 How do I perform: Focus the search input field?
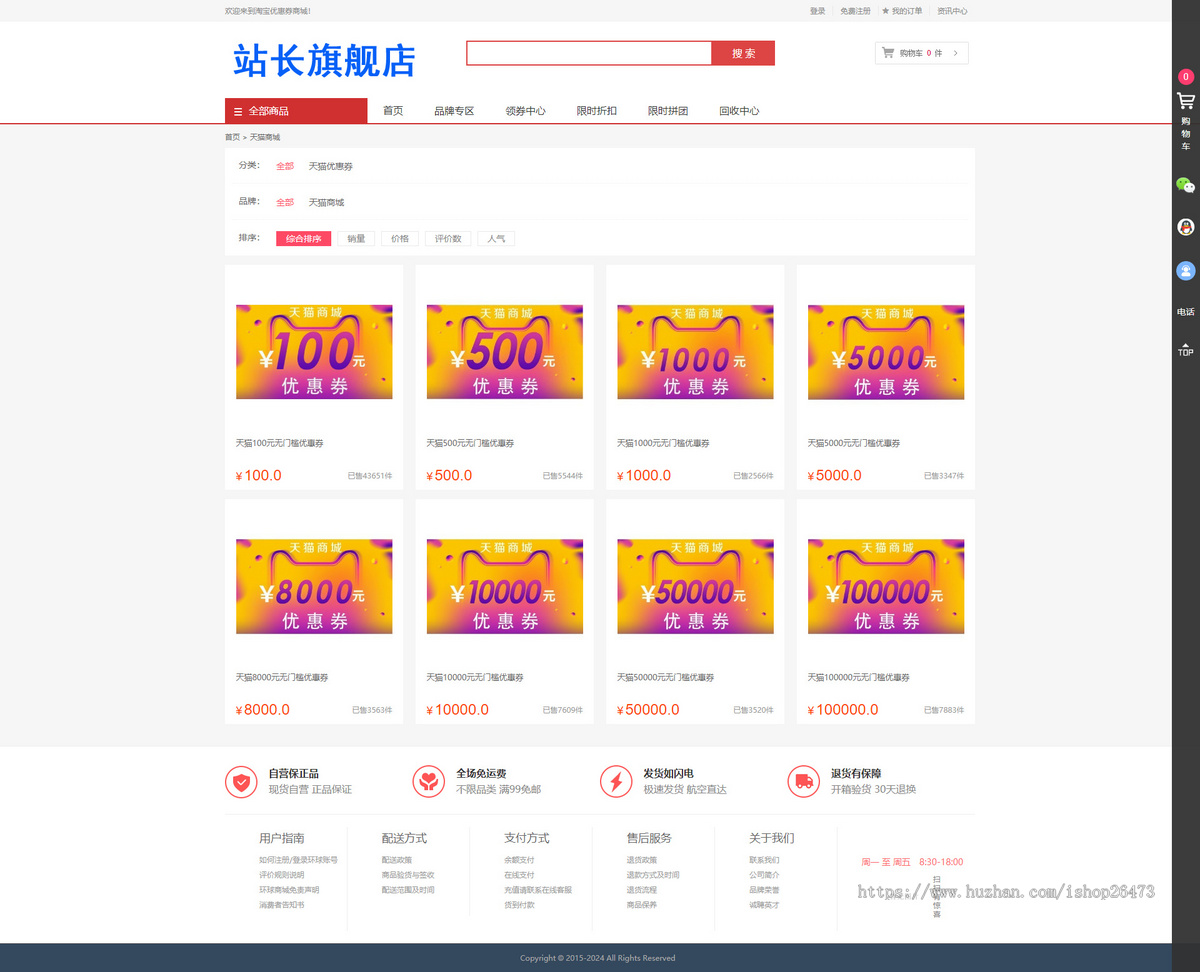[589, 53]
